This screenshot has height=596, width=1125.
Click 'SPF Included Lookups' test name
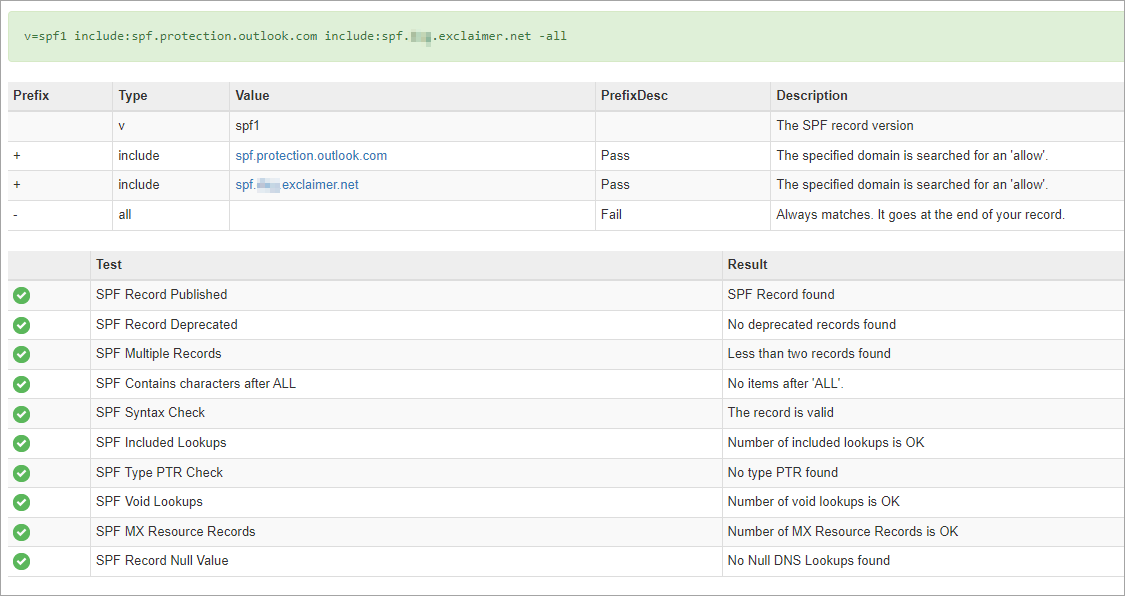[161, 443]
